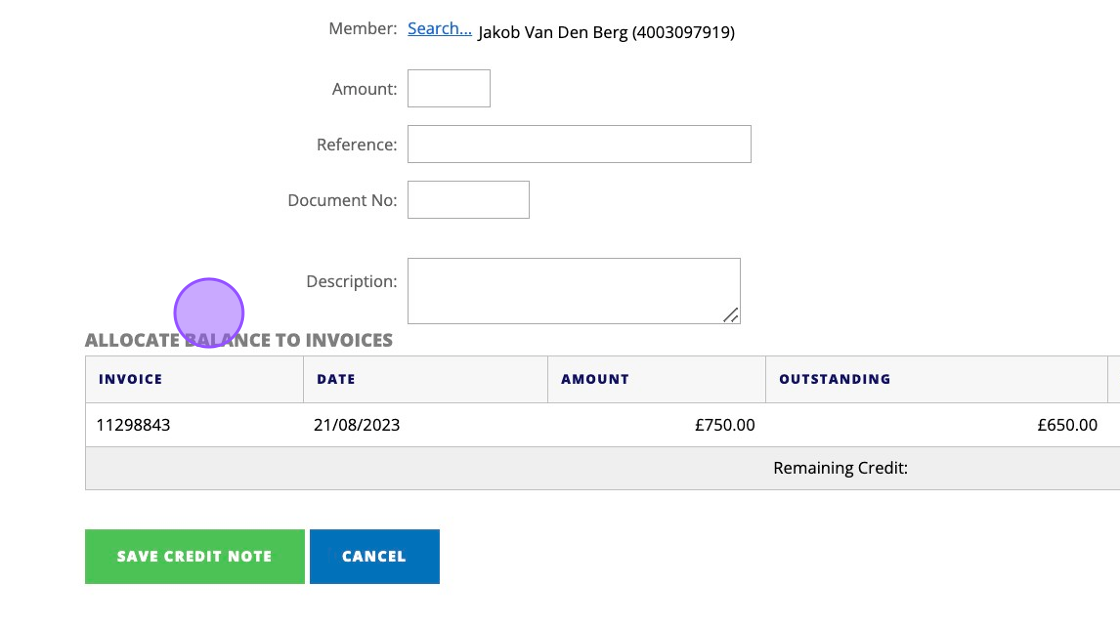The height and width of the screenshot is (626, 1120).
Task: Click inside the Description textarea
Action: [x=573, y=290]
